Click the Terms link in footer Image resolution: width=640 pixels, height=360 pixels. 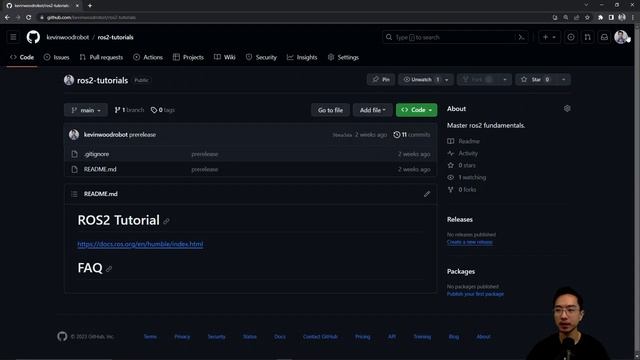pos(150,337)
